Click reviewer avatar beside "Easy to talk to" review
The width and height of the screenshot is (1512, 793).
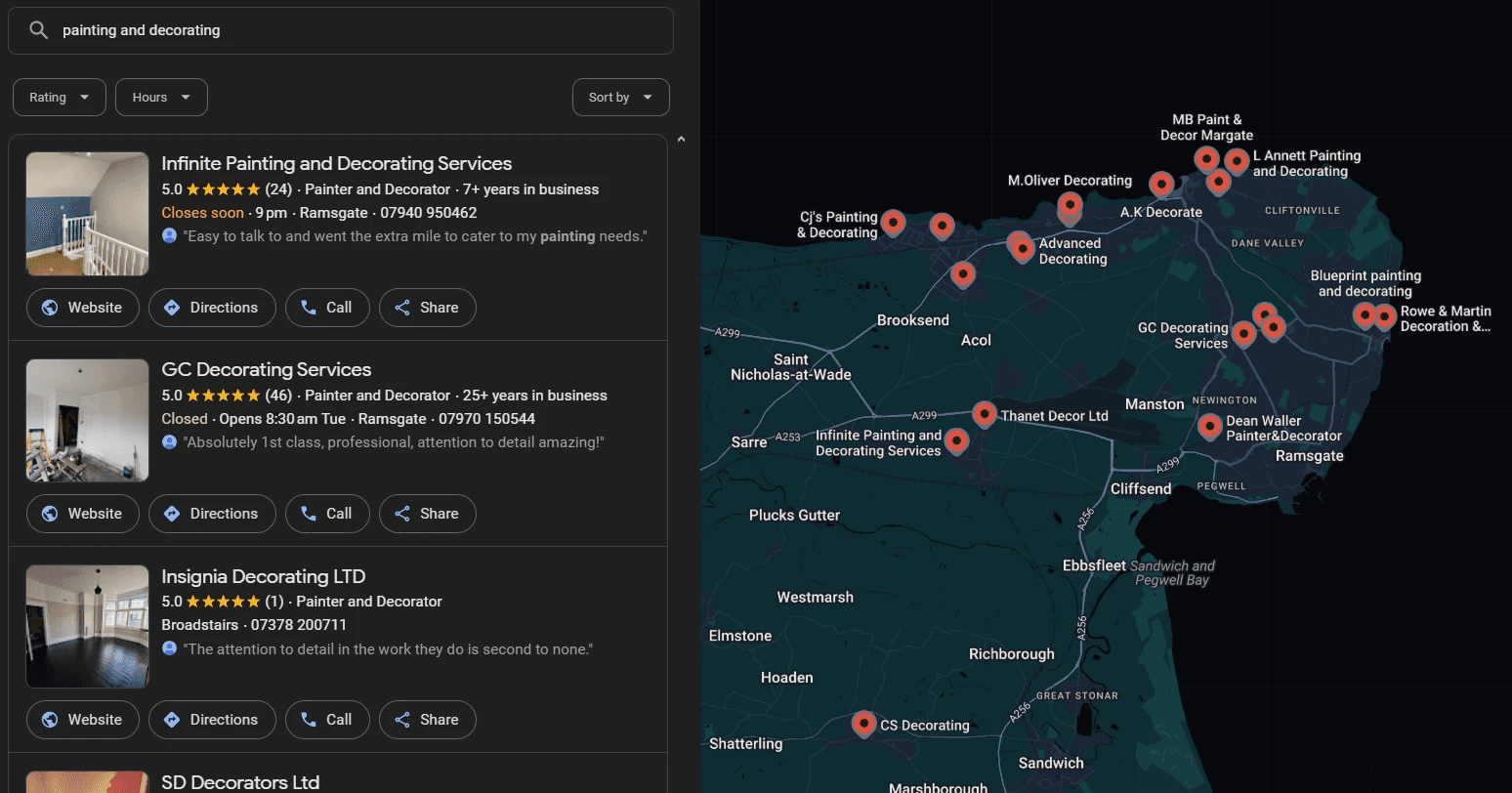170,236
